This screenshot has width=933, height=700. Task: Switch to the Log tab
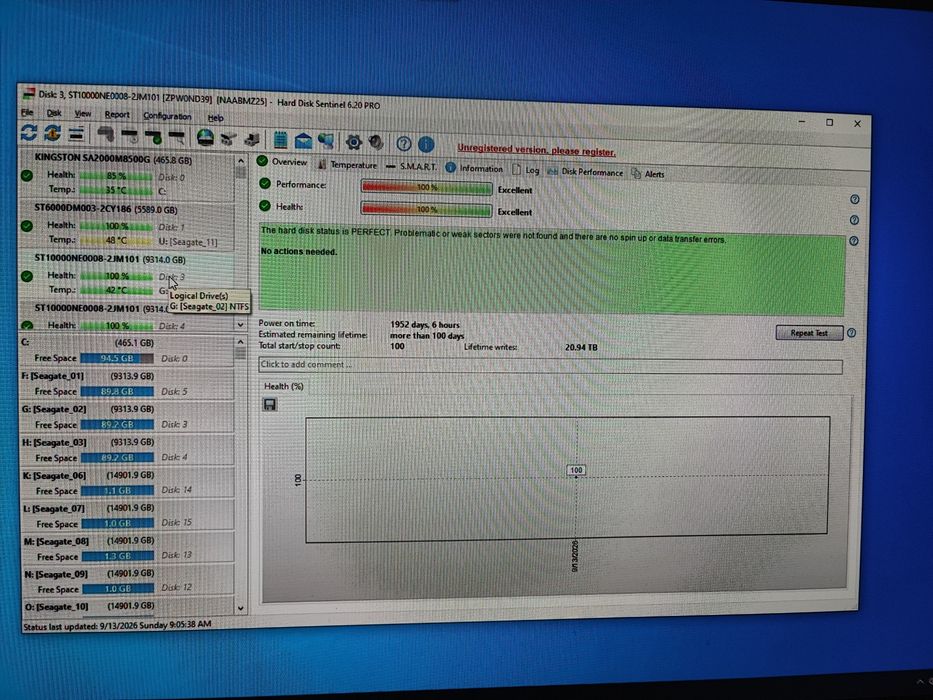tap(525, 170)
